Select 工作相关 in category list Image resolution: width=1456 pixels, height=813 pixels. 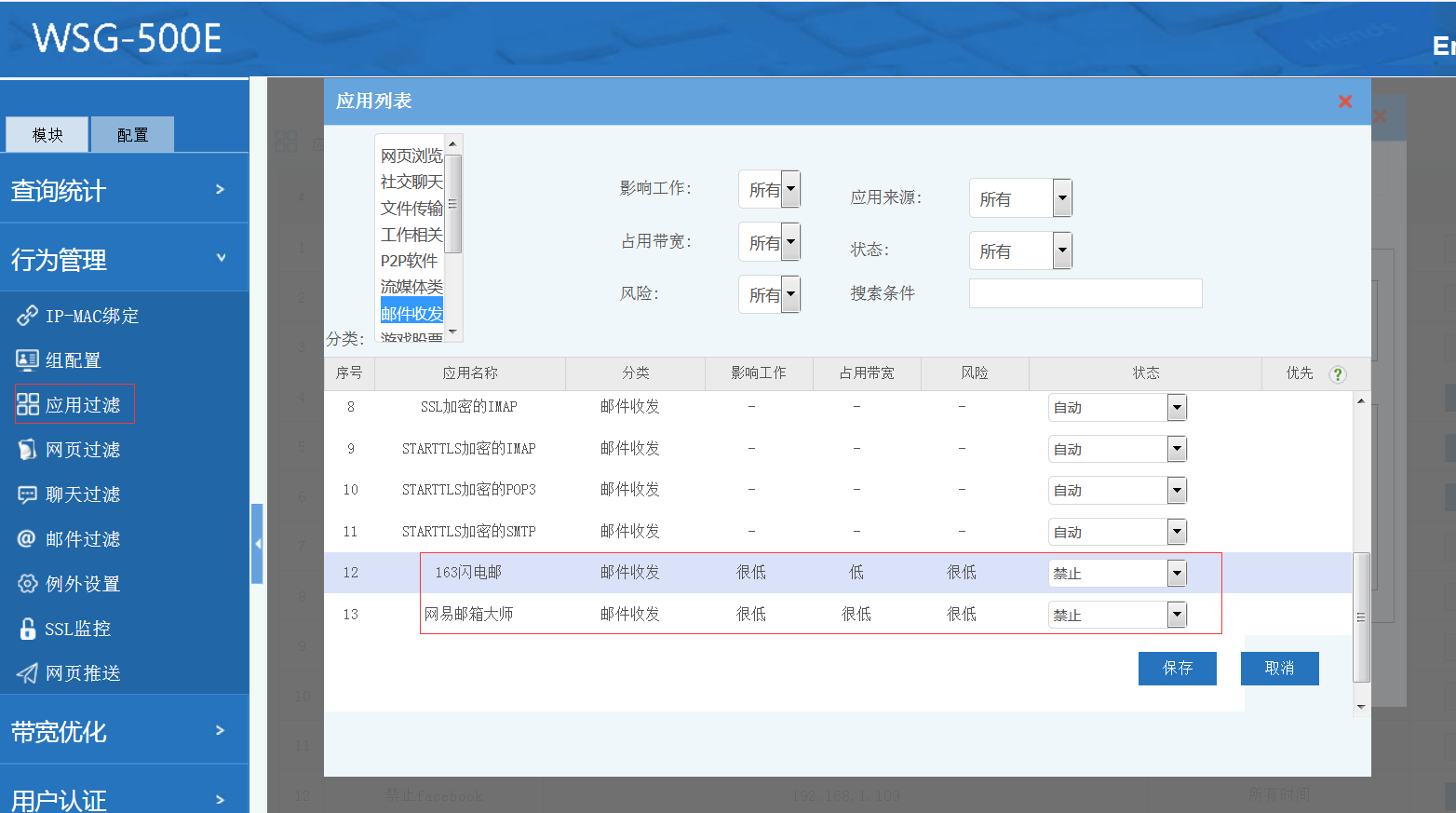pos(411,235)
